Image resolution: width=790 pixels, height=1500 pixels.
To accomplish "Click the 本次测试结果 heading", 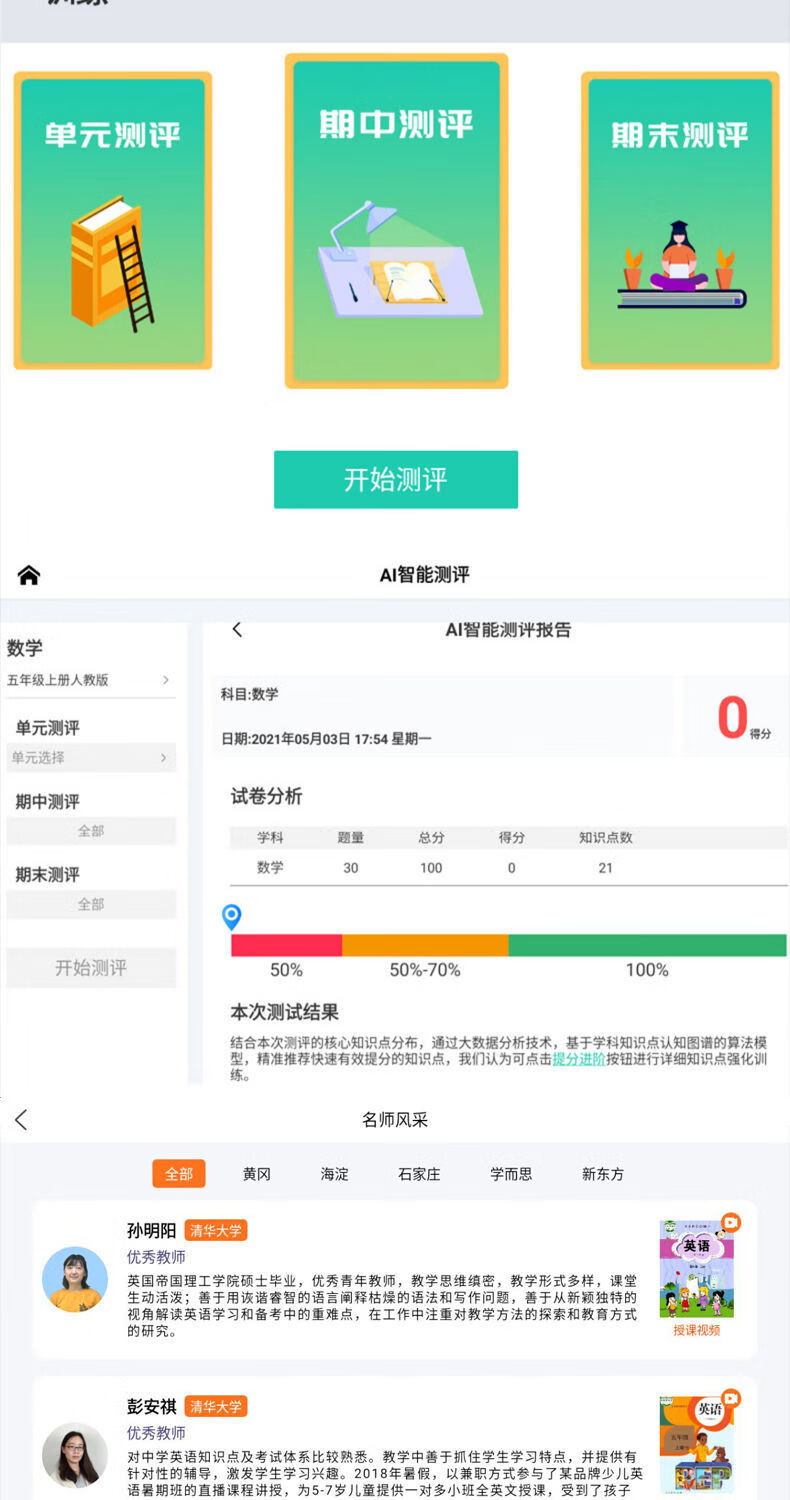I will pos(285,1012).
